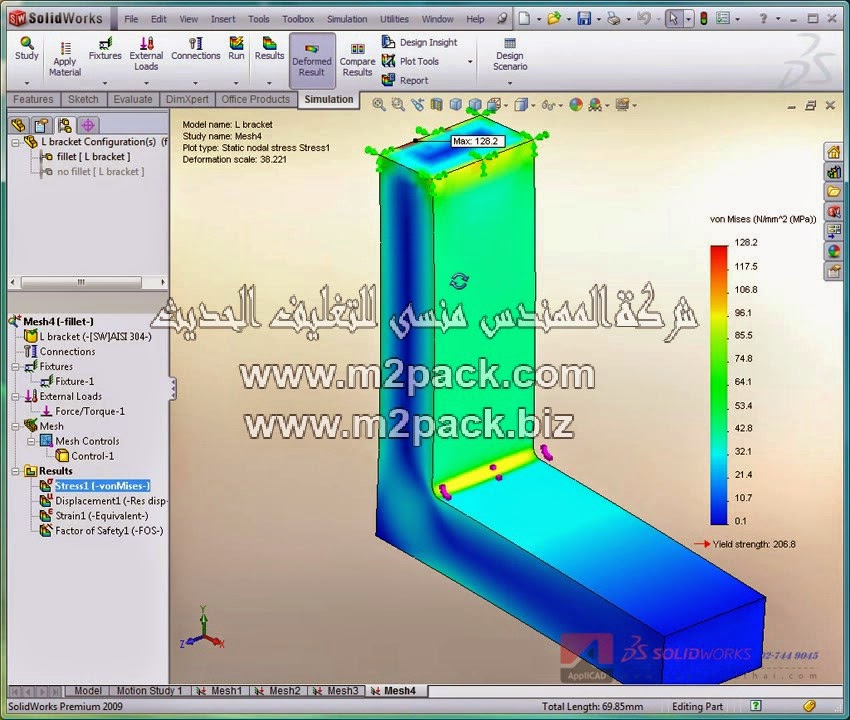
Task: Select Fixture-1 in the tree
Action: pos(74,381)
